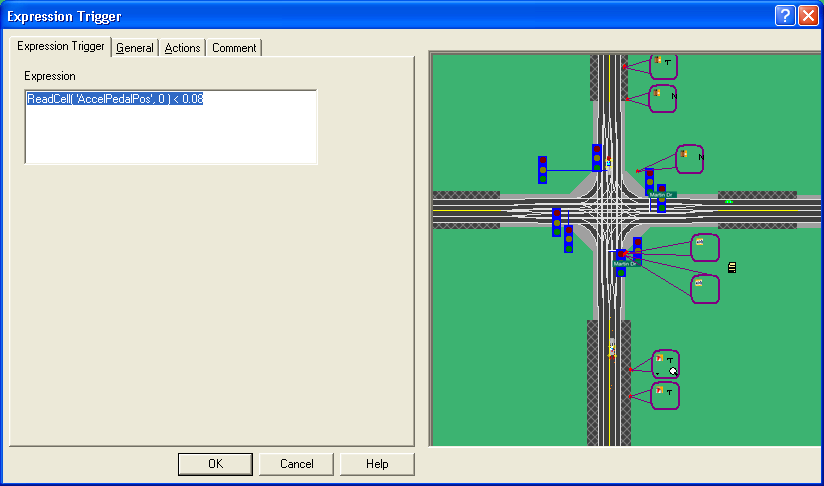Select the T trigger box under the cursor
Image resolution: width=824 pixels, height=486 pixels.
click(665, 364)
